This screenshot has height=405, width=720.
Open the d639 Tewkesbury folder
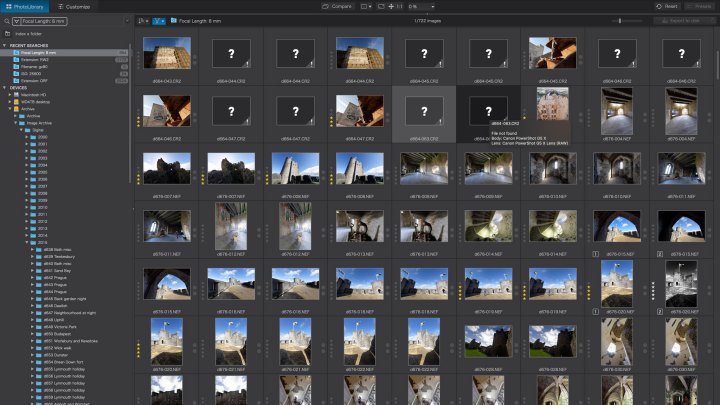[59, 257]
